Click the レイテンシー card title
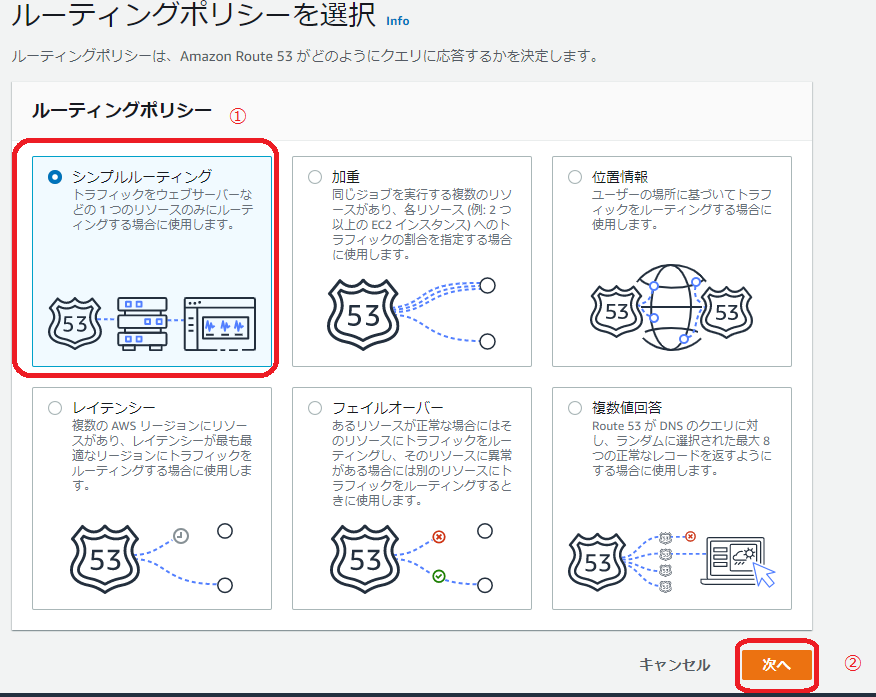The image size is (876, 697). coord(114,408)
